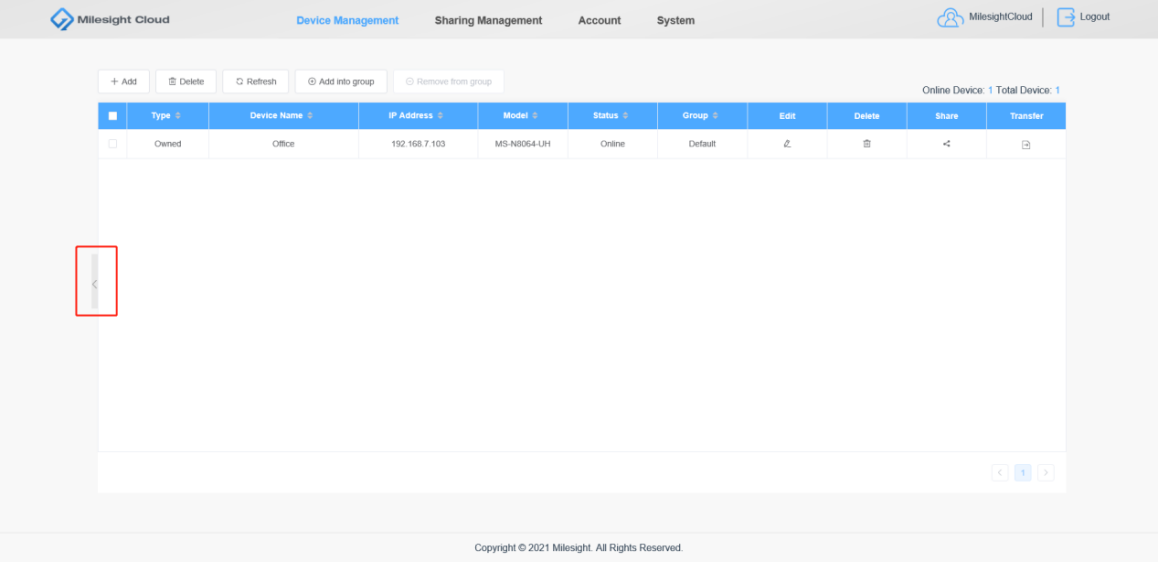Delete the Office device via trash icon

point(867,144)
